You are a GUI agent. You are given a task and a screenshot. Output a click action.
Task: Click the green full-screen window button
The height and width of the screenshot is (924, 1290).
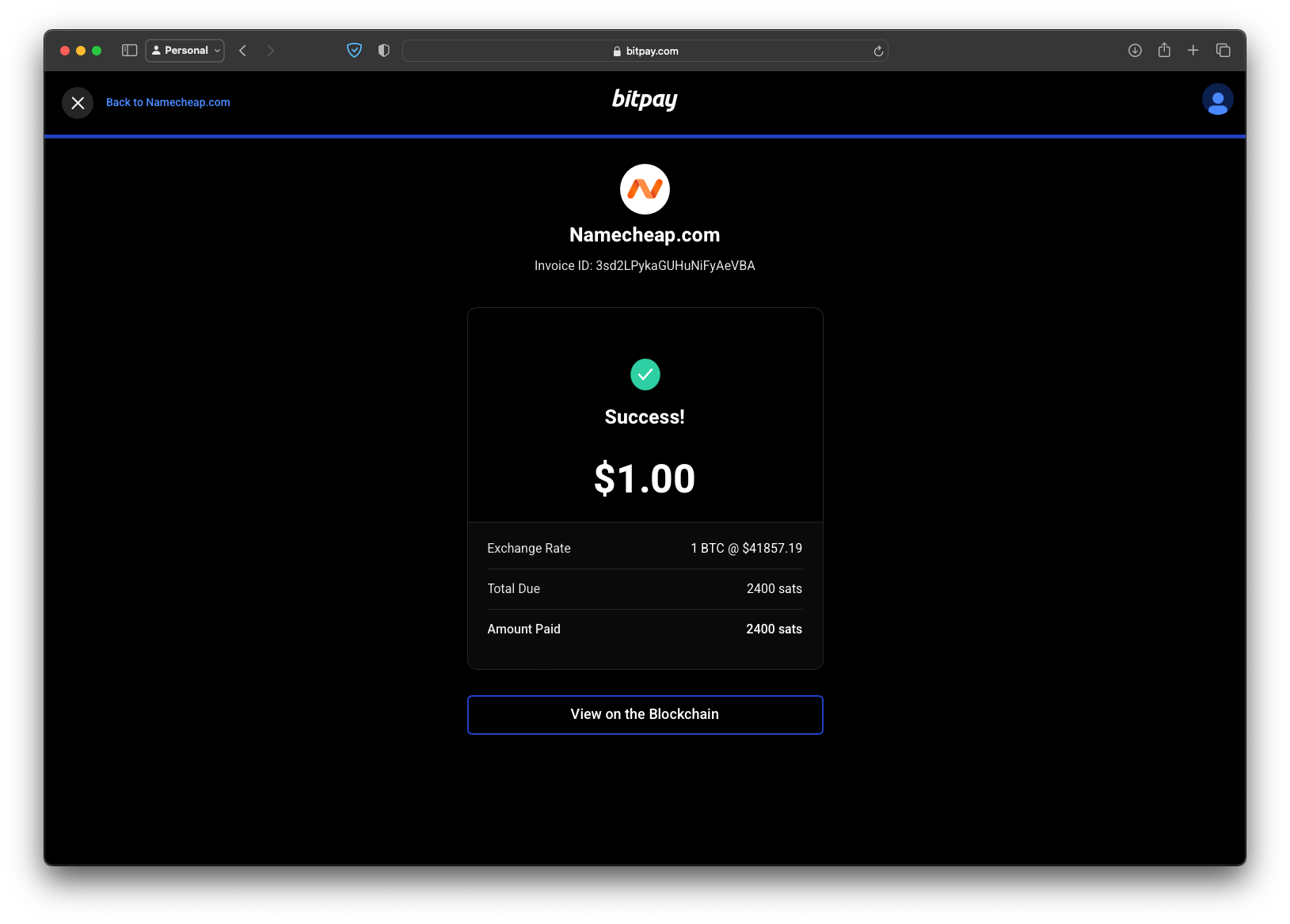coord(97,51)
